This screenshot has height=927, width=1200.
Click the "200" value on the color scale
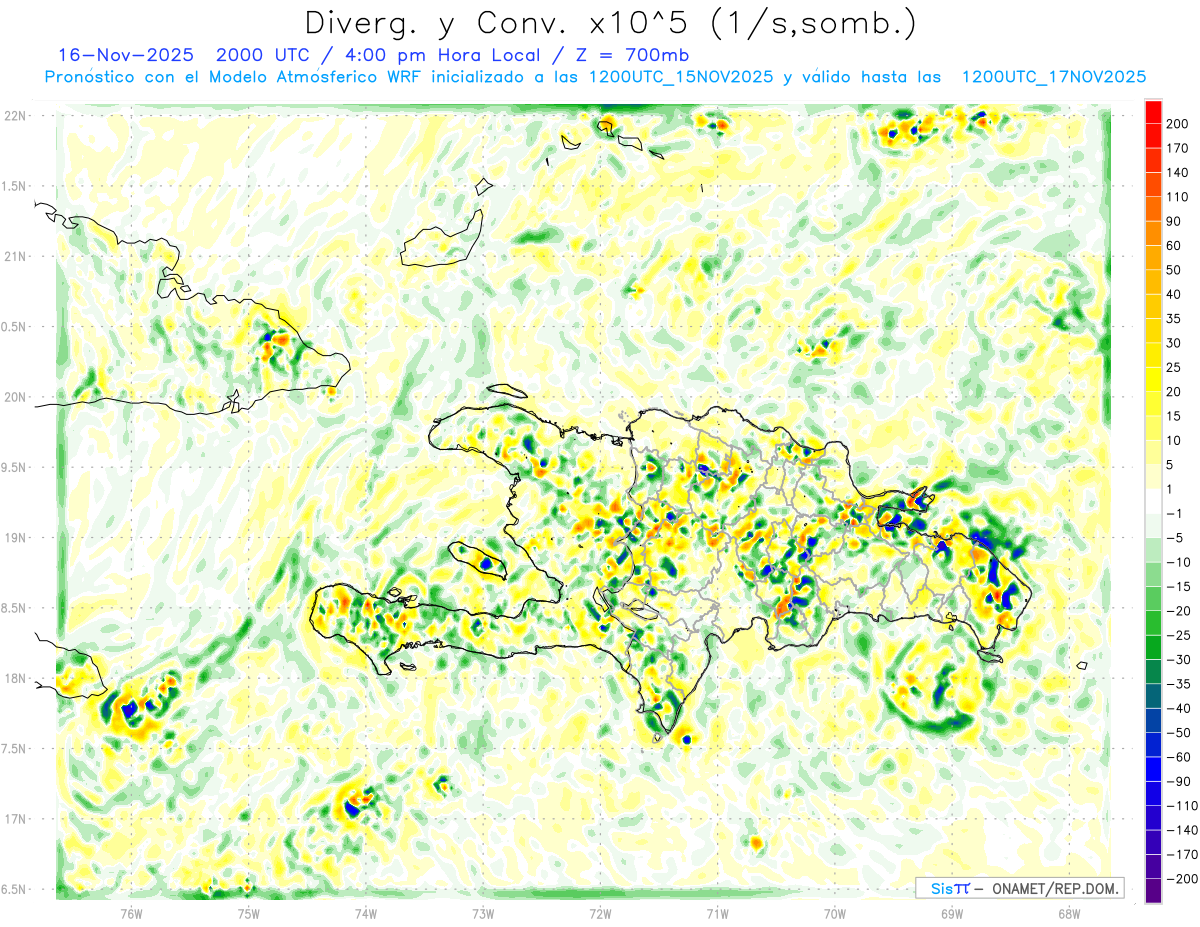tap(1178, 123)
